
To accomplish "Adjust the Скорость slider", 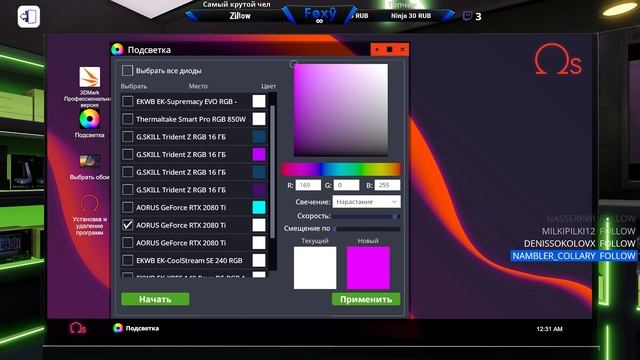I will (x=366, y=216).
